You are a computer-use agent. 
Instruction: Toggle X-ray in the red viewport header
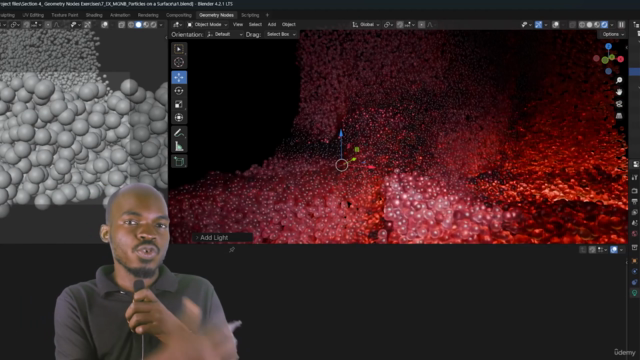point(573,24)
